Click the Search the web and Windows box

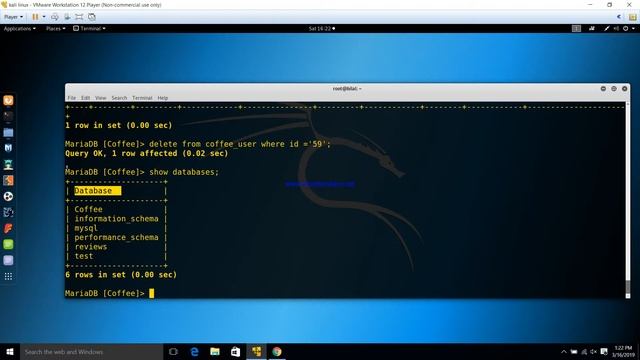[x=91, y=352]
